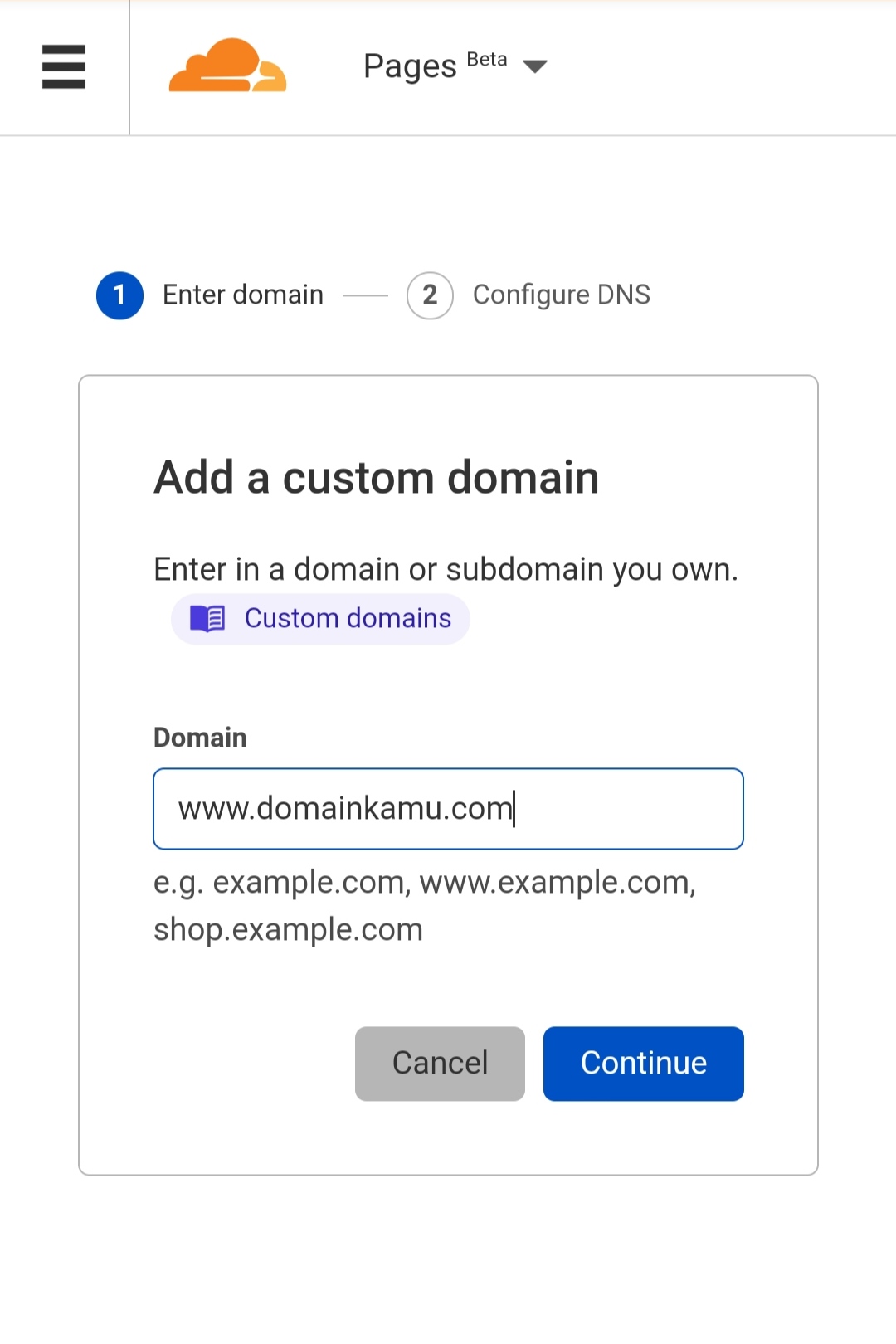Viewport: 896px width, 1344px height.
Task: Click the domain or subdomain instruction sentence
Action: point(446,570)
